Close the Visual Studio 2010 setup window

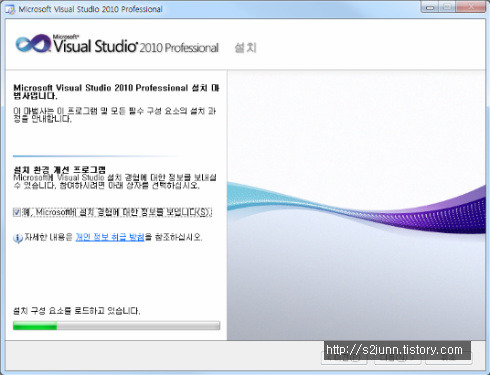471,7
